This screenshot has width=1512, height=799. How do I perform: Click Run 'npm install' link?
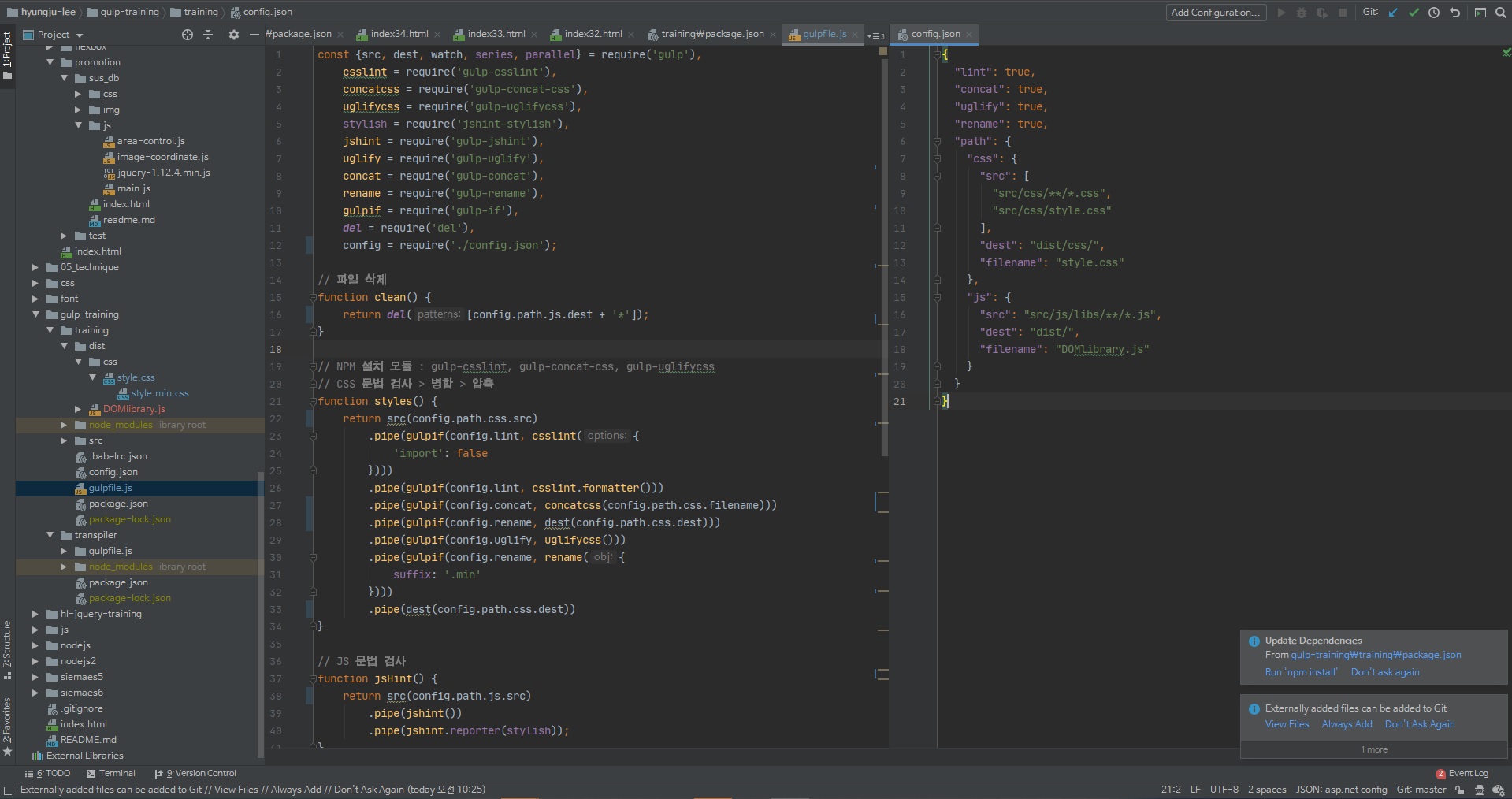point(1301,672)
